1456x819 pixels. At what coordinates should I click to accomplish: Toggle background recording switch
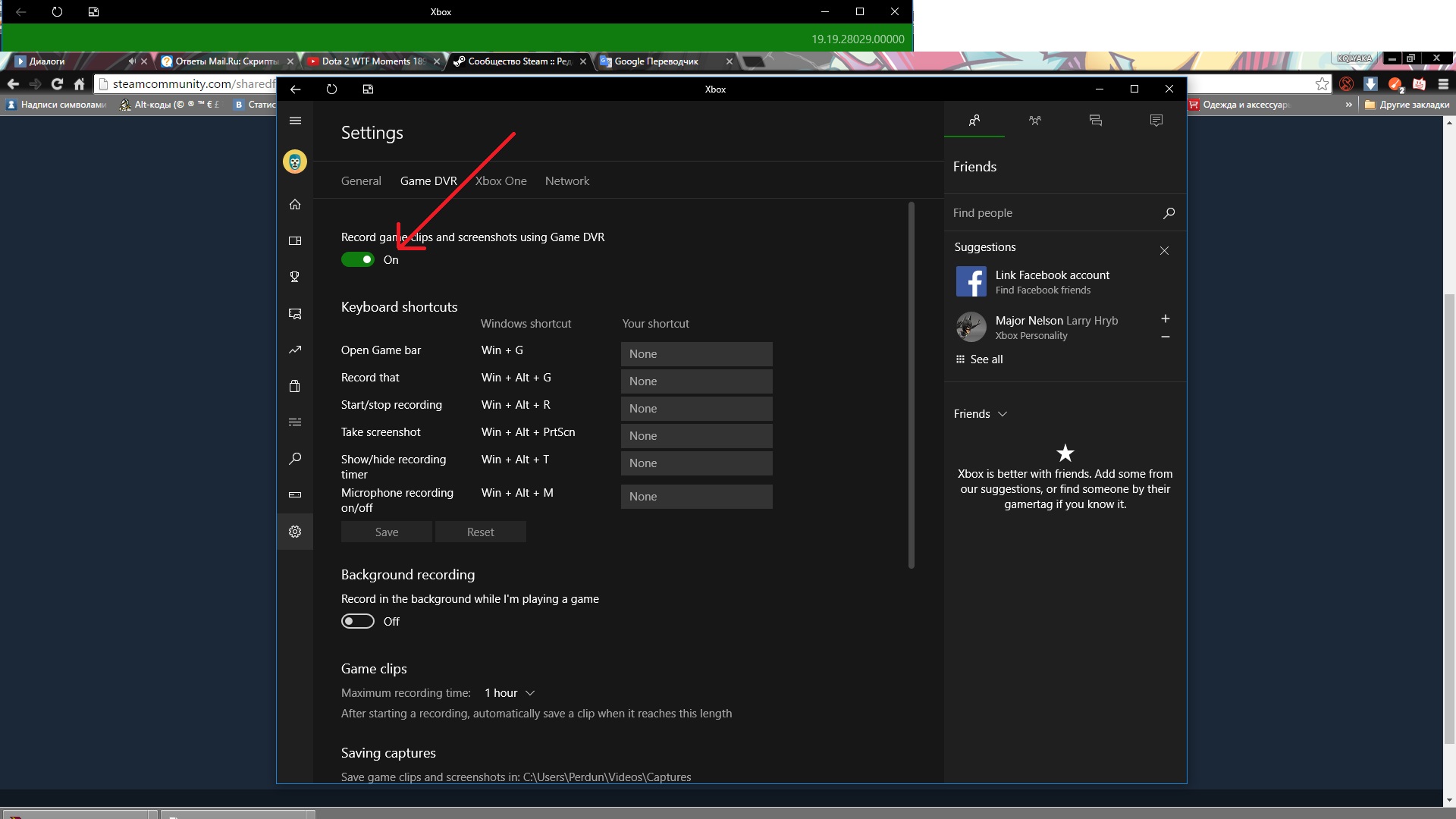(358, 621)
